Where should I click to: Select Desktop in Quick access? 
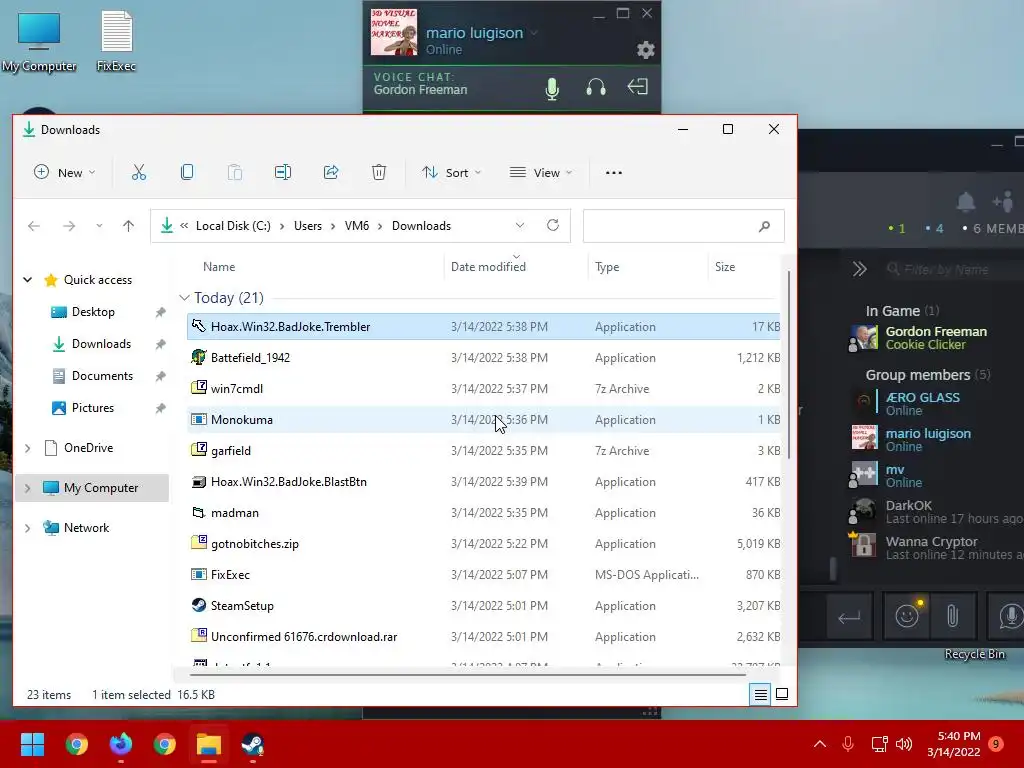93,312
